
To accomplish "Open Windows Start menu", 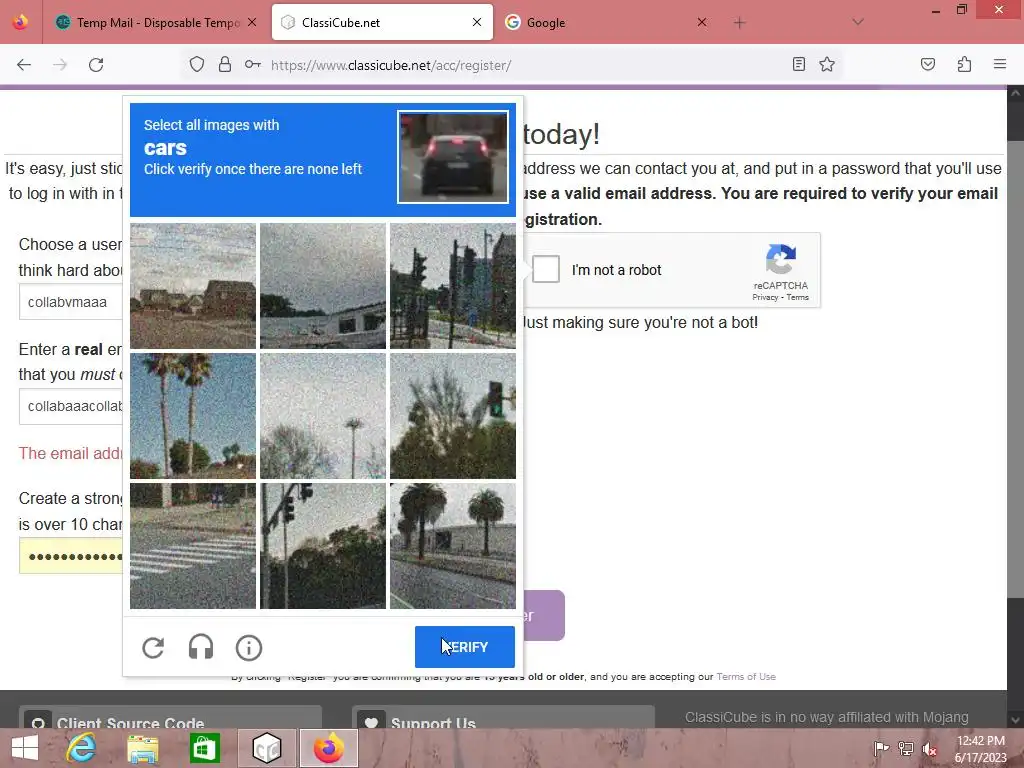I will coord(25,748).
